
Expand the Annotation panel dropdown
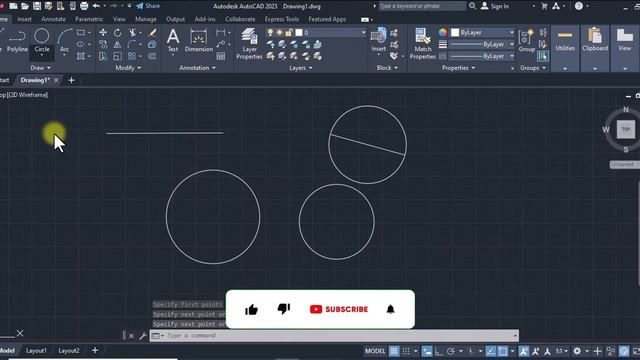click(x=198, y=68)
